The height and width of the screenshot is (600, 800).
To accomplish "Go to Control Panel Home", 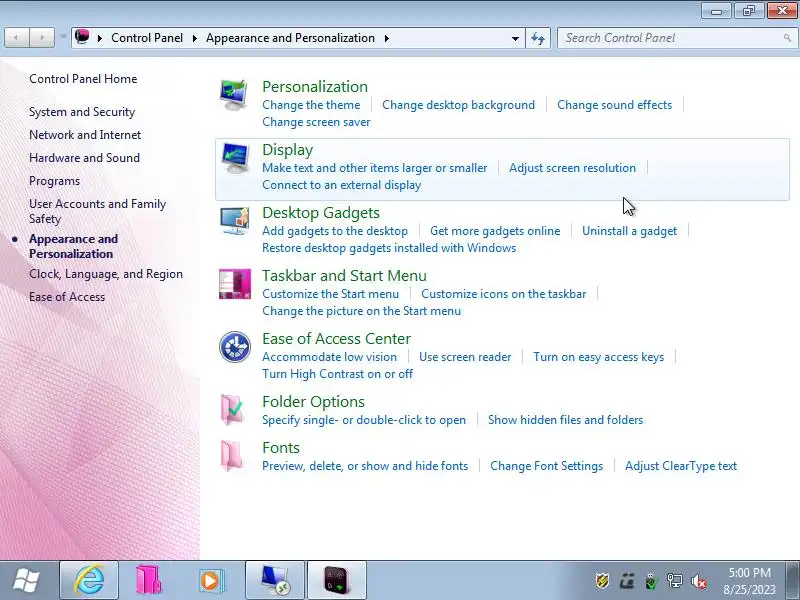I will click(83, 79).
